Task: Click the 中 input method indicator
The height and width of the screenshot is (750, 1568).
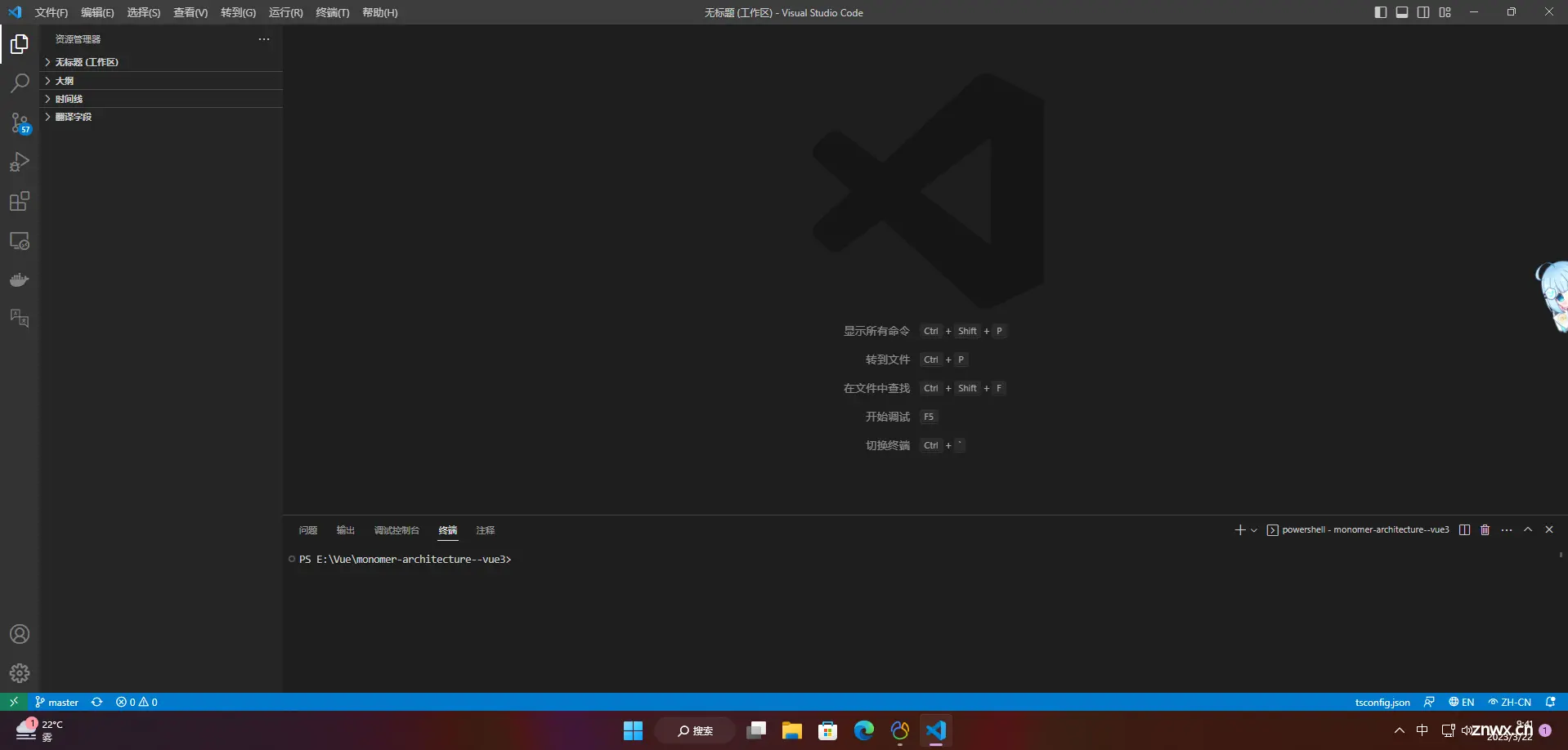Action: coord(1422,730)
